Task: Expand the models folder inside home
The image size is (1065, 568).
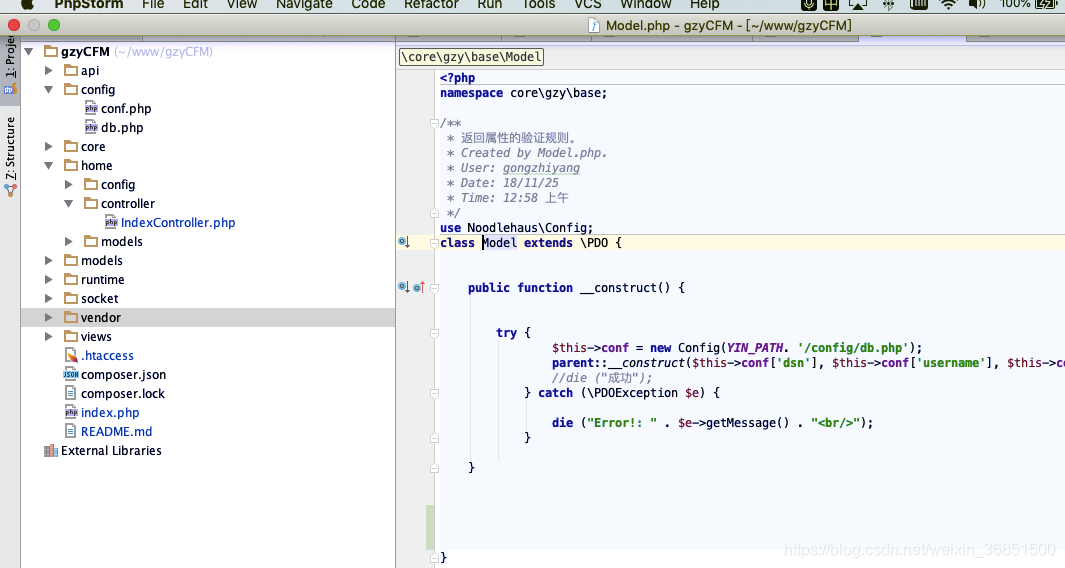Action: 69,242
